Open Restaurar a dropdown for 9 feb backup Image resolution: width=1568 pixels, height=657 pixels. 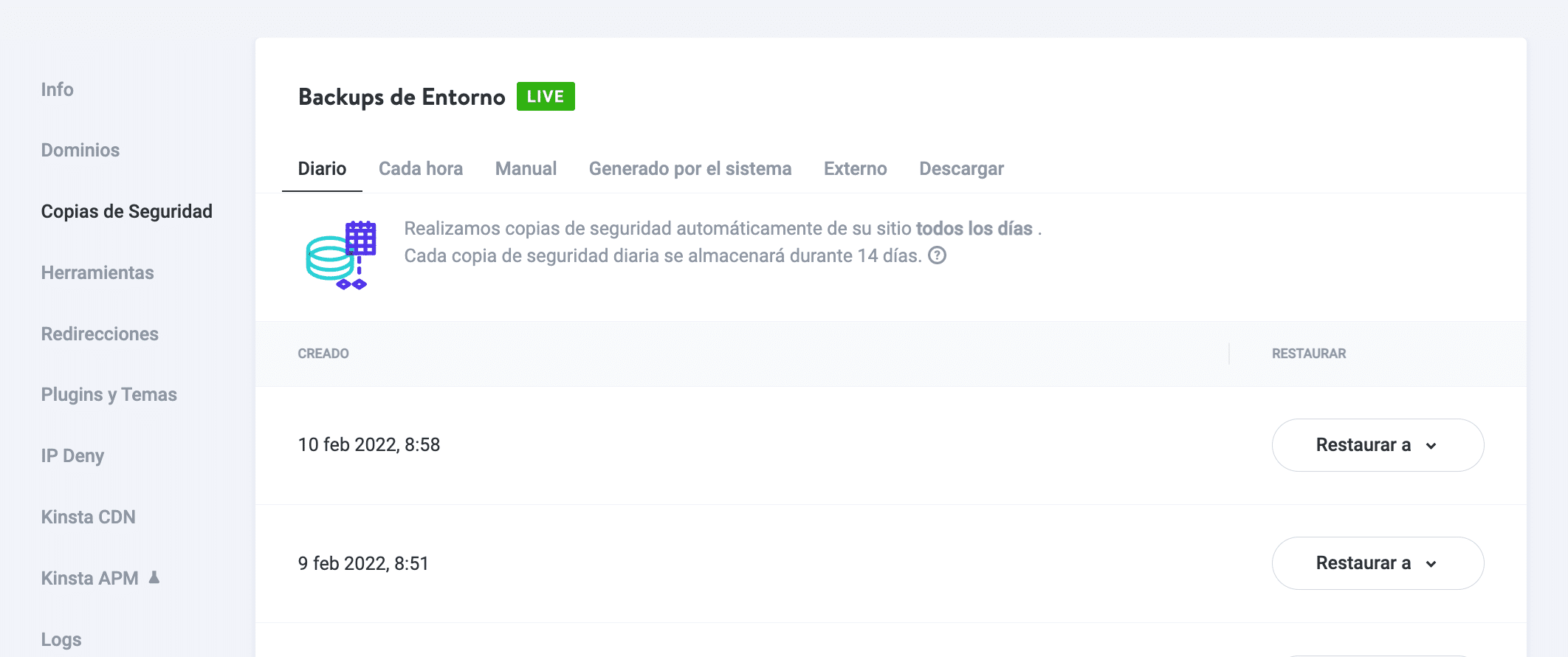tap(1377, 563)
